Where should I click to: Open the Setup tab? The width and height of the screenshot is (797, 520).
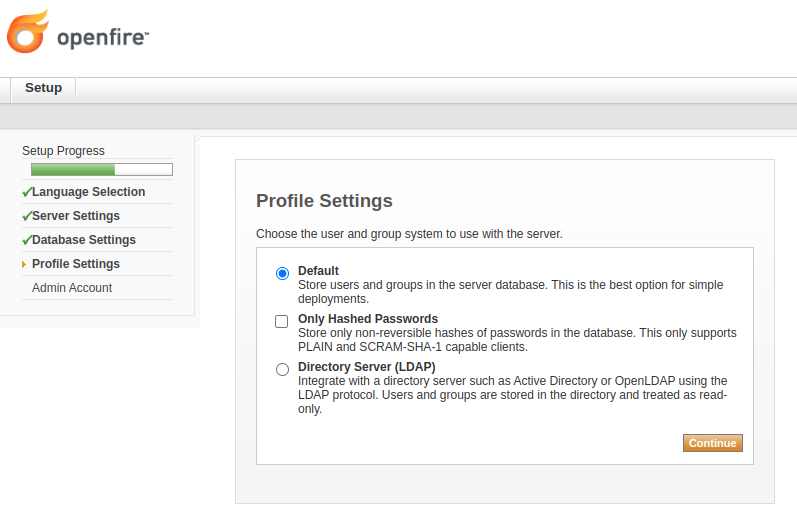coord(43,88)
